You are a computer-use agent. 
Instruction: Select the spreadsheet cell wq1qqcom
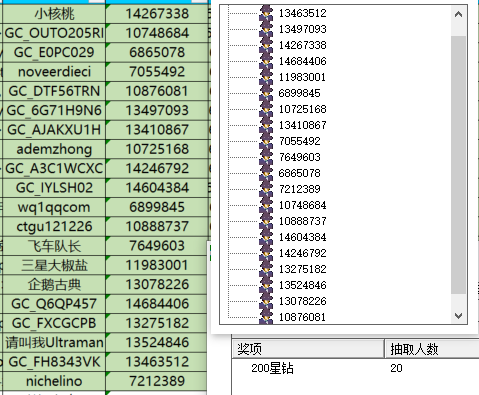click(54, 207)
